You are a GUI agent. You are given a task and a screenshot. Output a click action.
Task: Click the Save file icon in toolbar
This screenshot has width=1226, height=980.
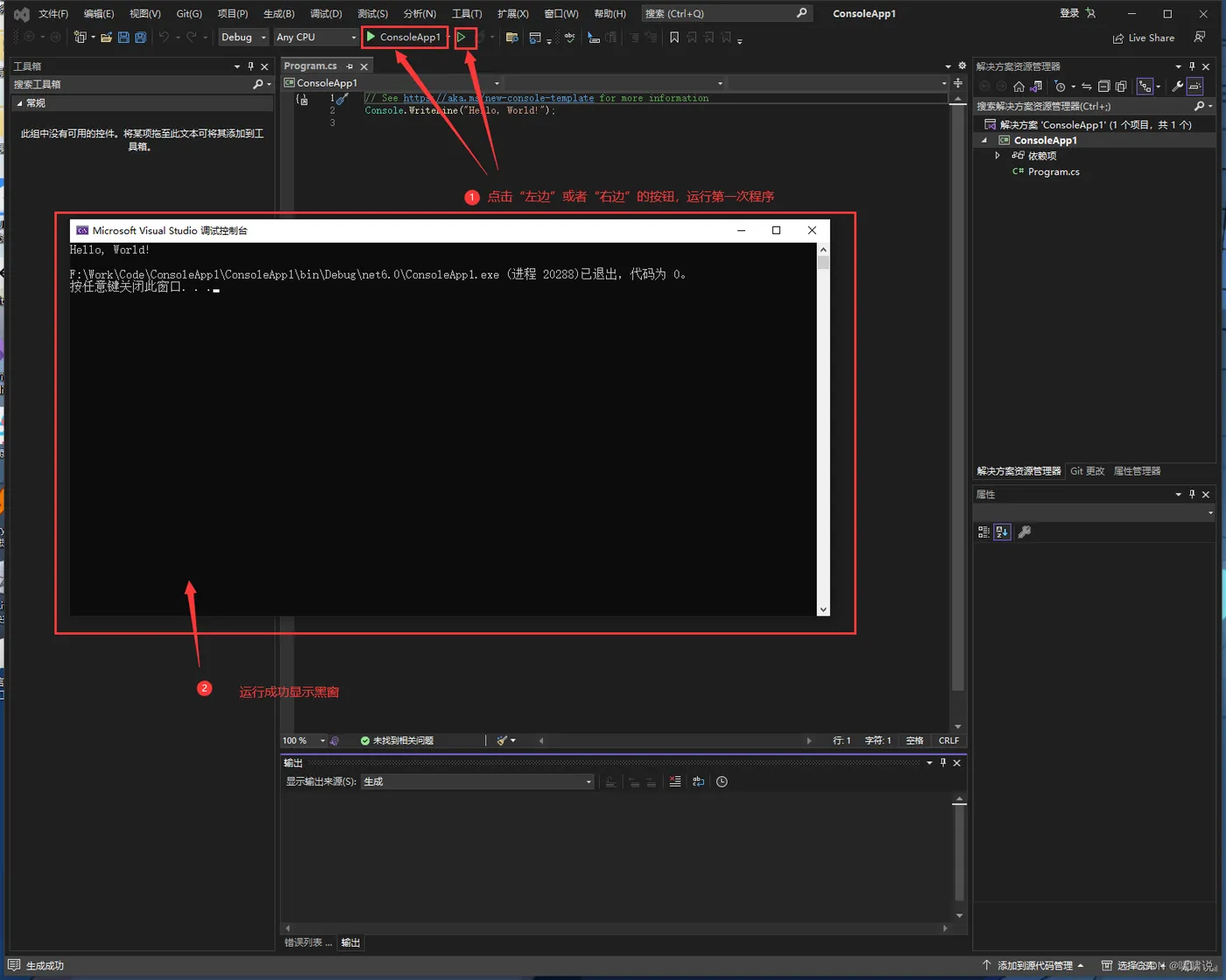coord(123,38)
